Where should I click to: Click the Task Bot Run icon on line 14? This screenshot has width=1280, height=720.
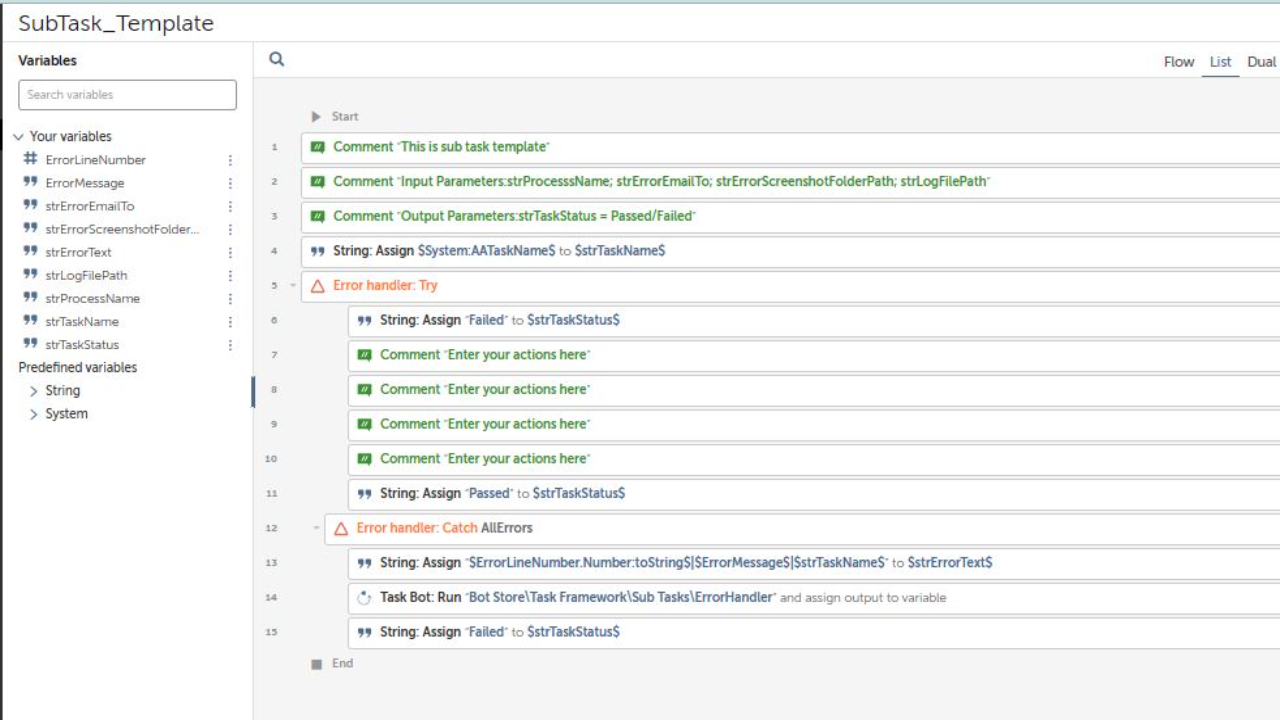[x=365, y=598]
